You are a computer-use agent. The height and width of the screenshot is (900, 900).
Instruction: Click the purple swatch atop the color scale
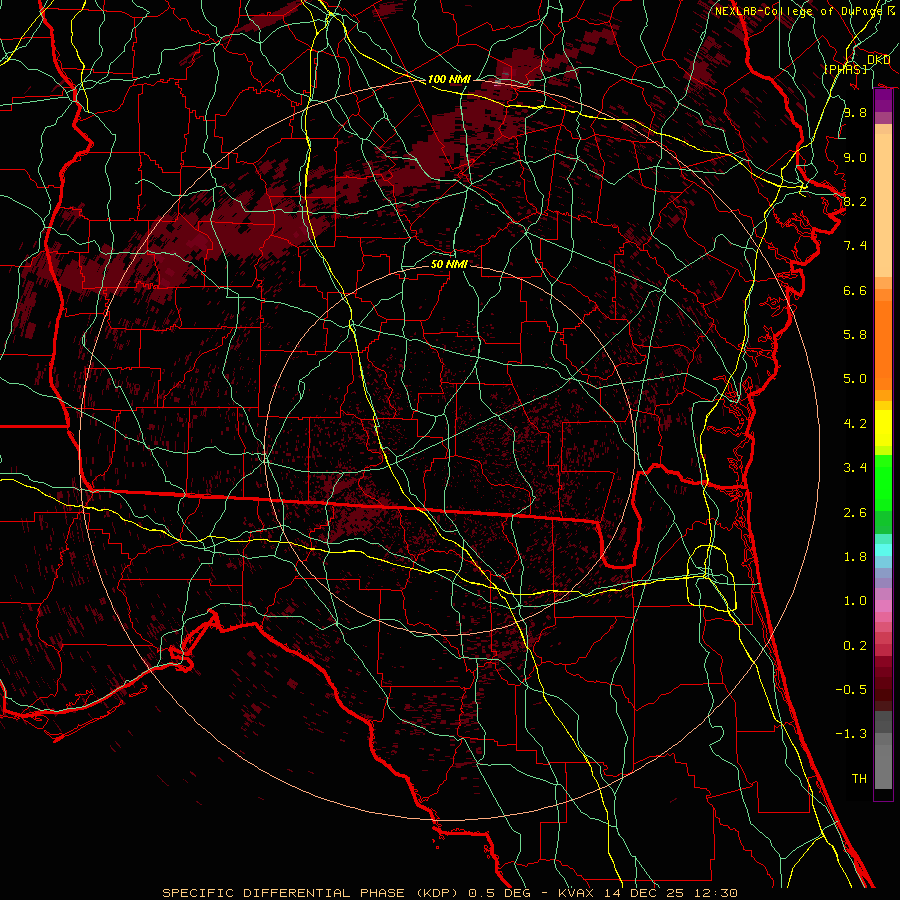tap(883, 100)
